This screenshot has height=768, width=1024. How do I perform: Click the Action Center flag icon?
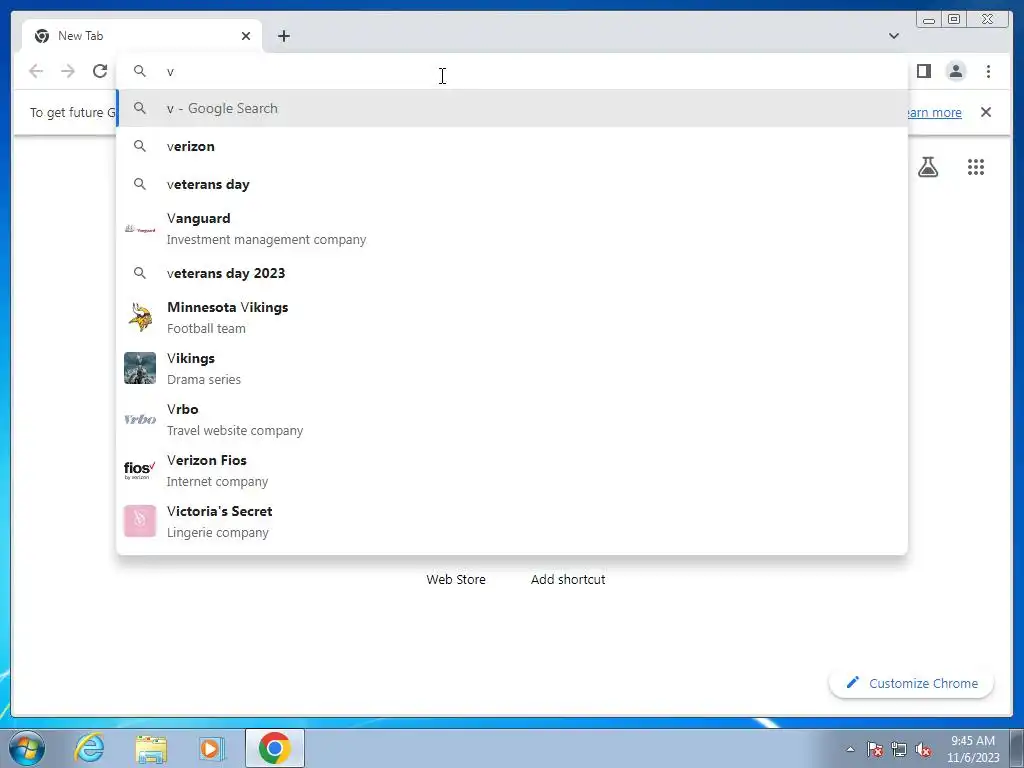click(874, 749)
